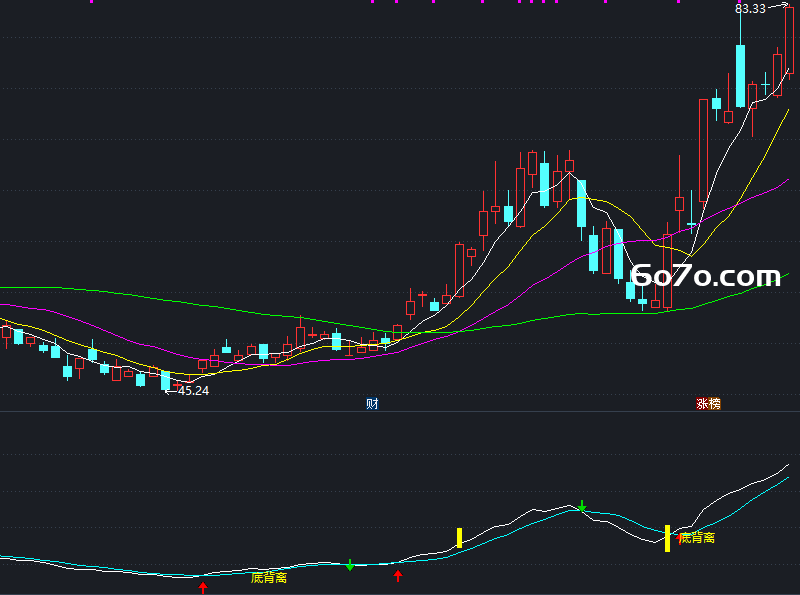
Task: Click the 底背离 label next to the later yellow bar
Action: (697, 537)
